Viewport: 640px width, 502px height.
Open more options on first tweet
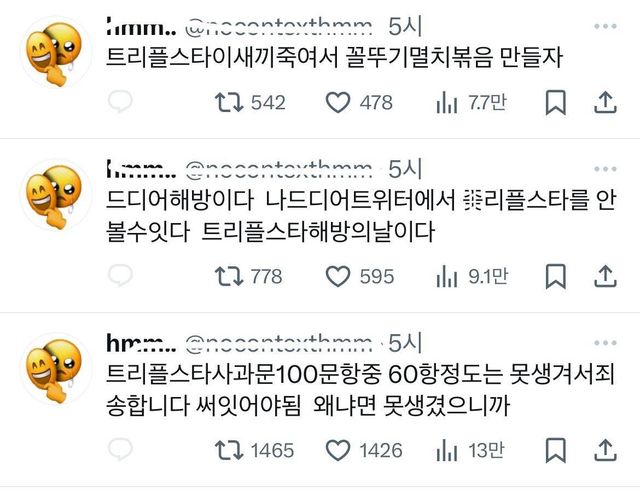605,27
